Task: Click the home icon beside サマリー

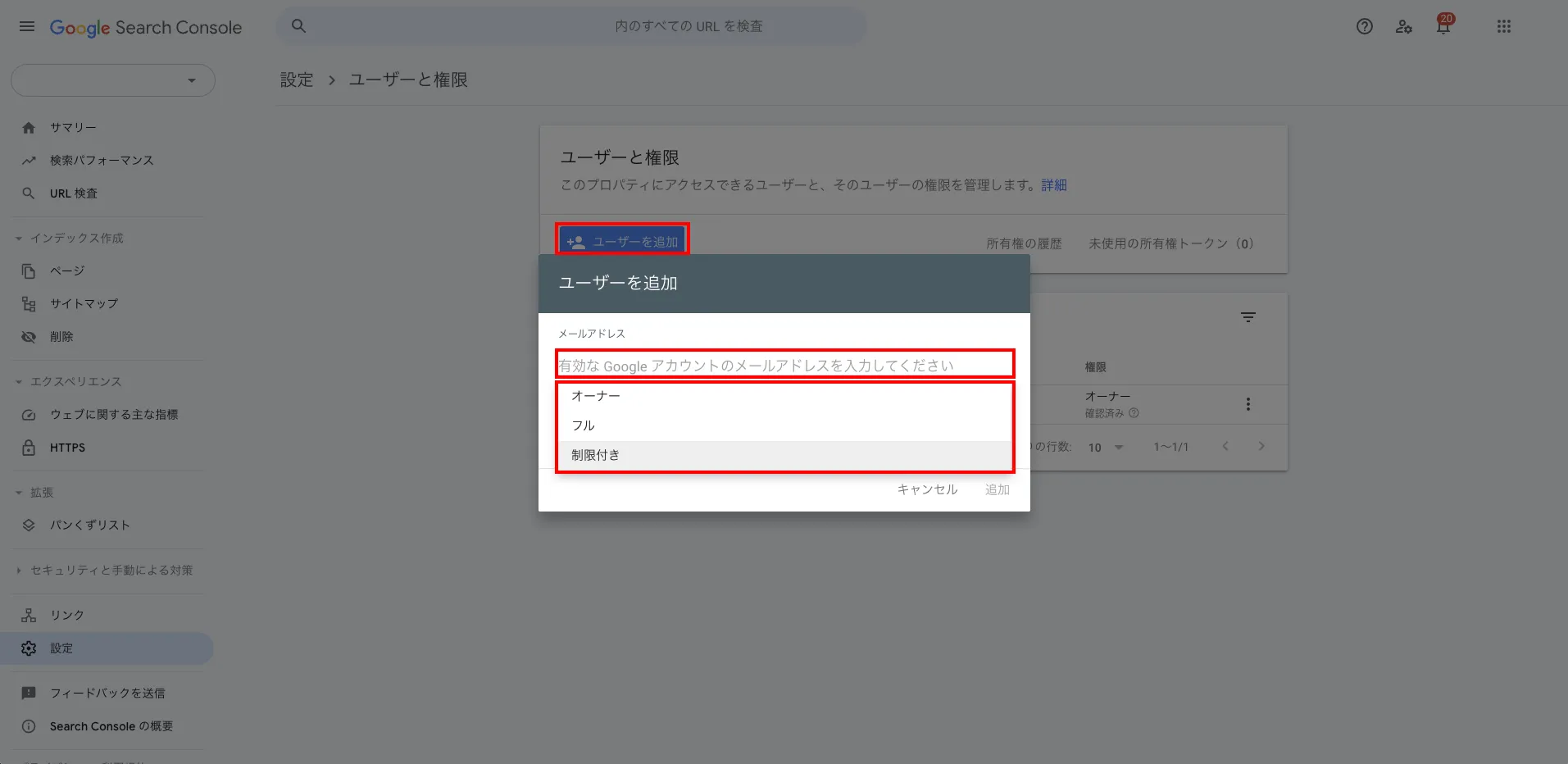Action: (29, 128)
